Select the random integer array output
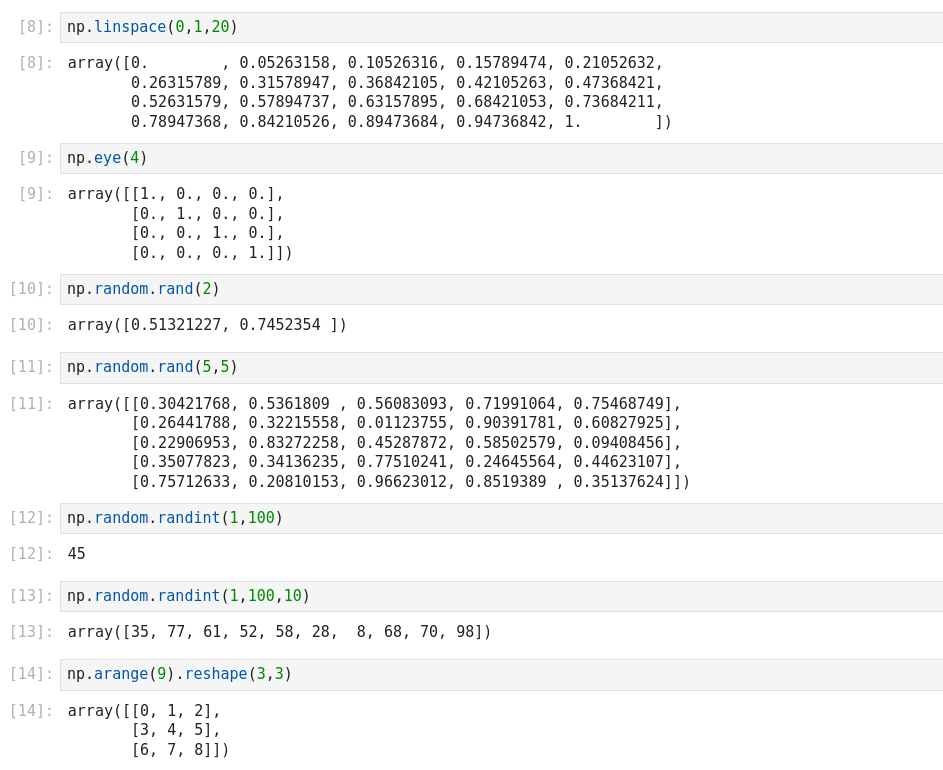This screenshot has width=943, height=770. (x=279, y=632)
